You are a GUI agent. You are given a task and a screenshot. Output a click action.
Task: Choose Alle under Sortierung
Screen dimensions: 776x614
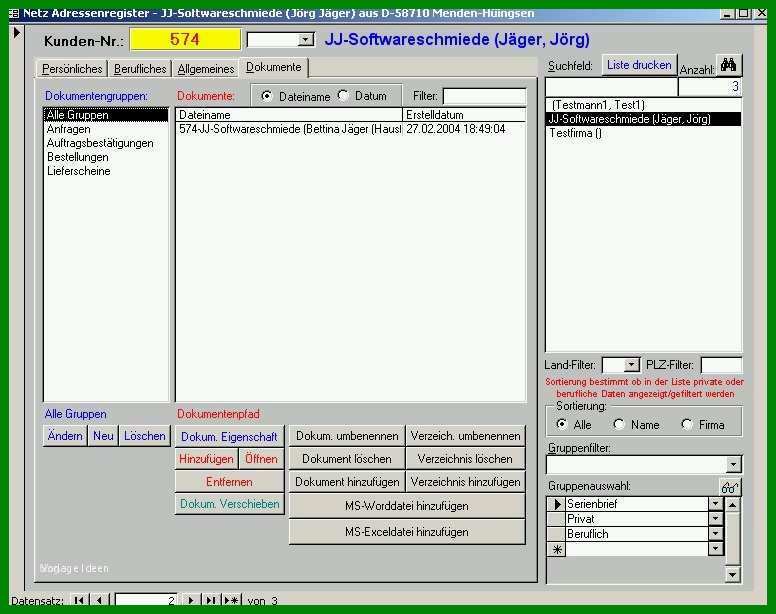point(561,424)
